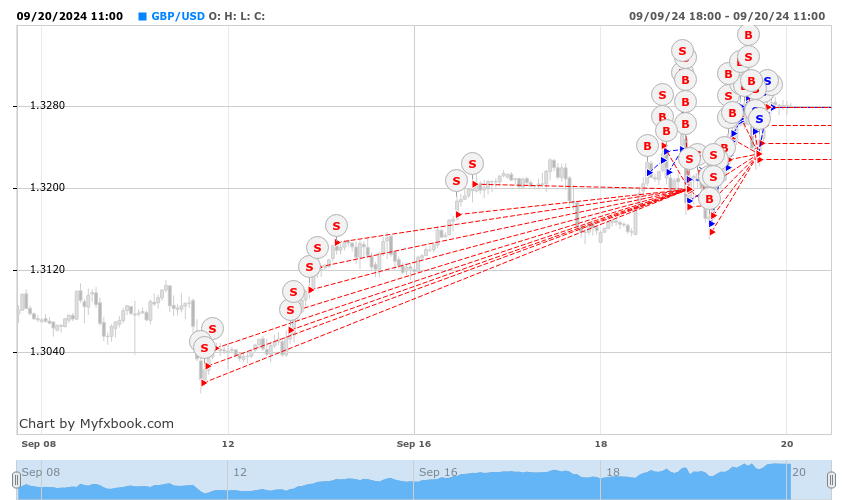
Task: Select the lowest B marker under 1.3200 line
Action: point(709,199)
